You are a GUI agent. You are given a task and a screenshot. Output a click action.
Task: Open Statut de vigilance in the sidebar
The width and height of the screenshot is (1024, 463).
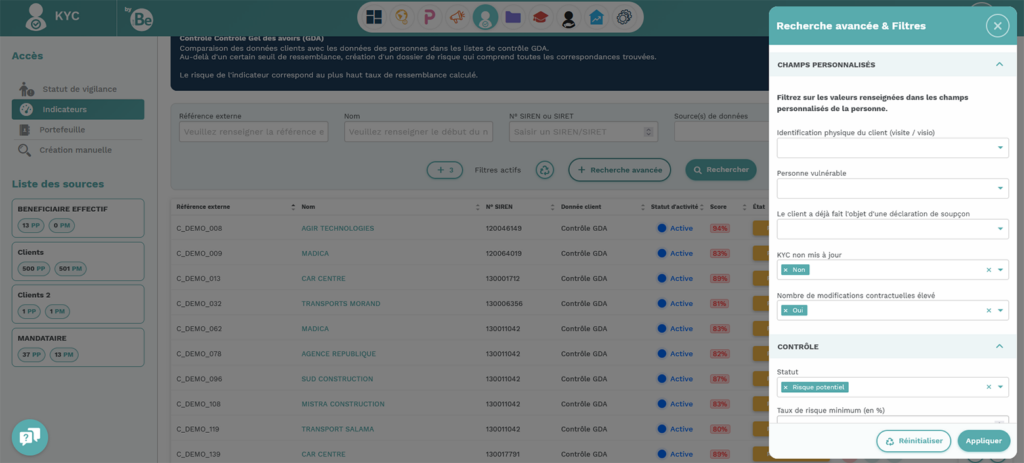(x=78, y=89)
